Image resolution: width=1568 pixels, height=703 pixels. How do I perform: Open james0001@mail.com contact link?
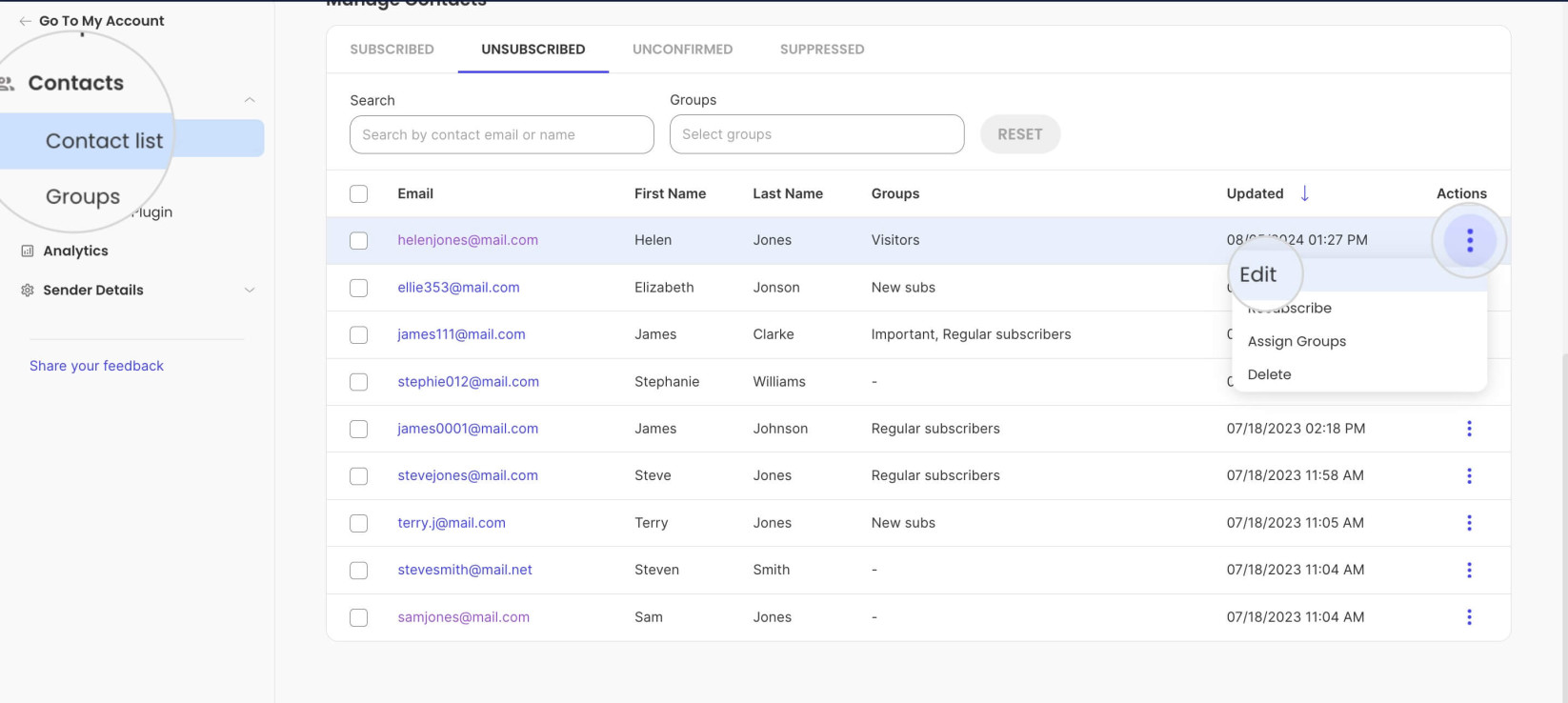(x=468, y=429)
